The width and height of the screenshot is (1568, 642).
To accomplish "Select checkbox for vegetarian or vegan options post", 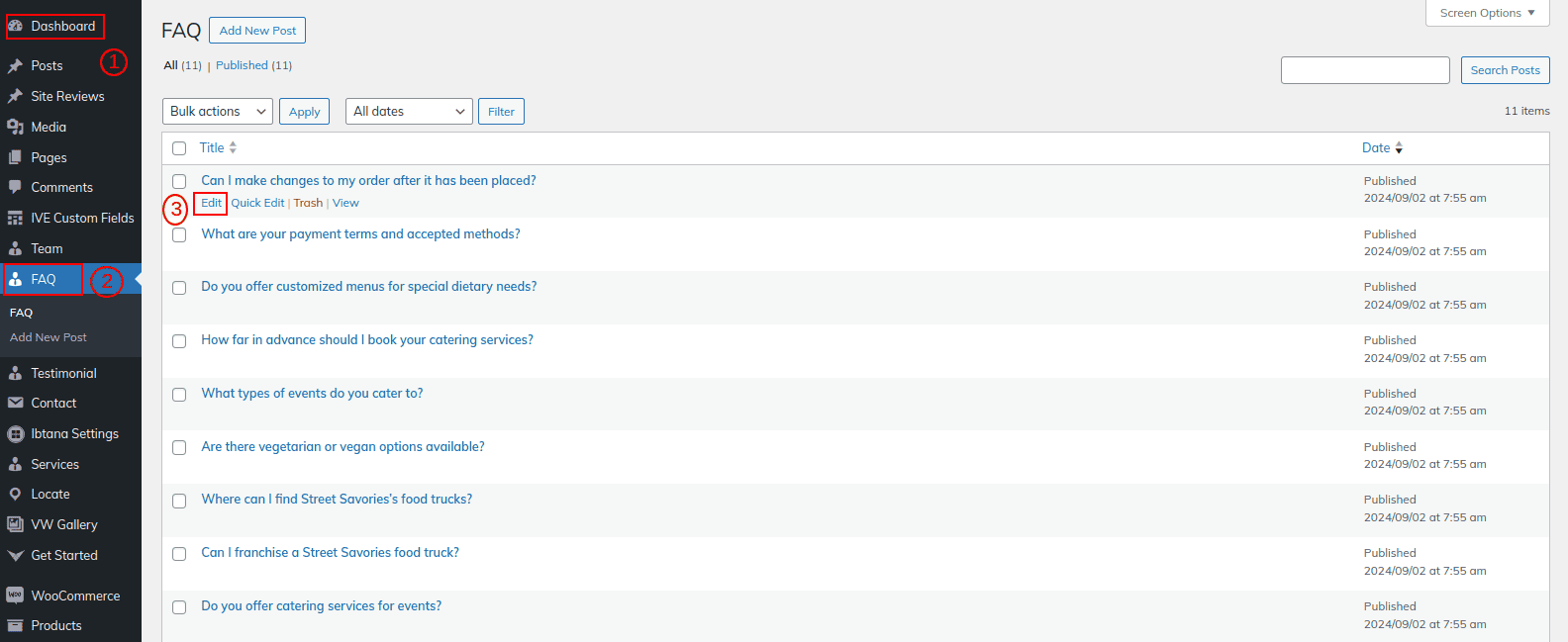I will click(179, 448).
